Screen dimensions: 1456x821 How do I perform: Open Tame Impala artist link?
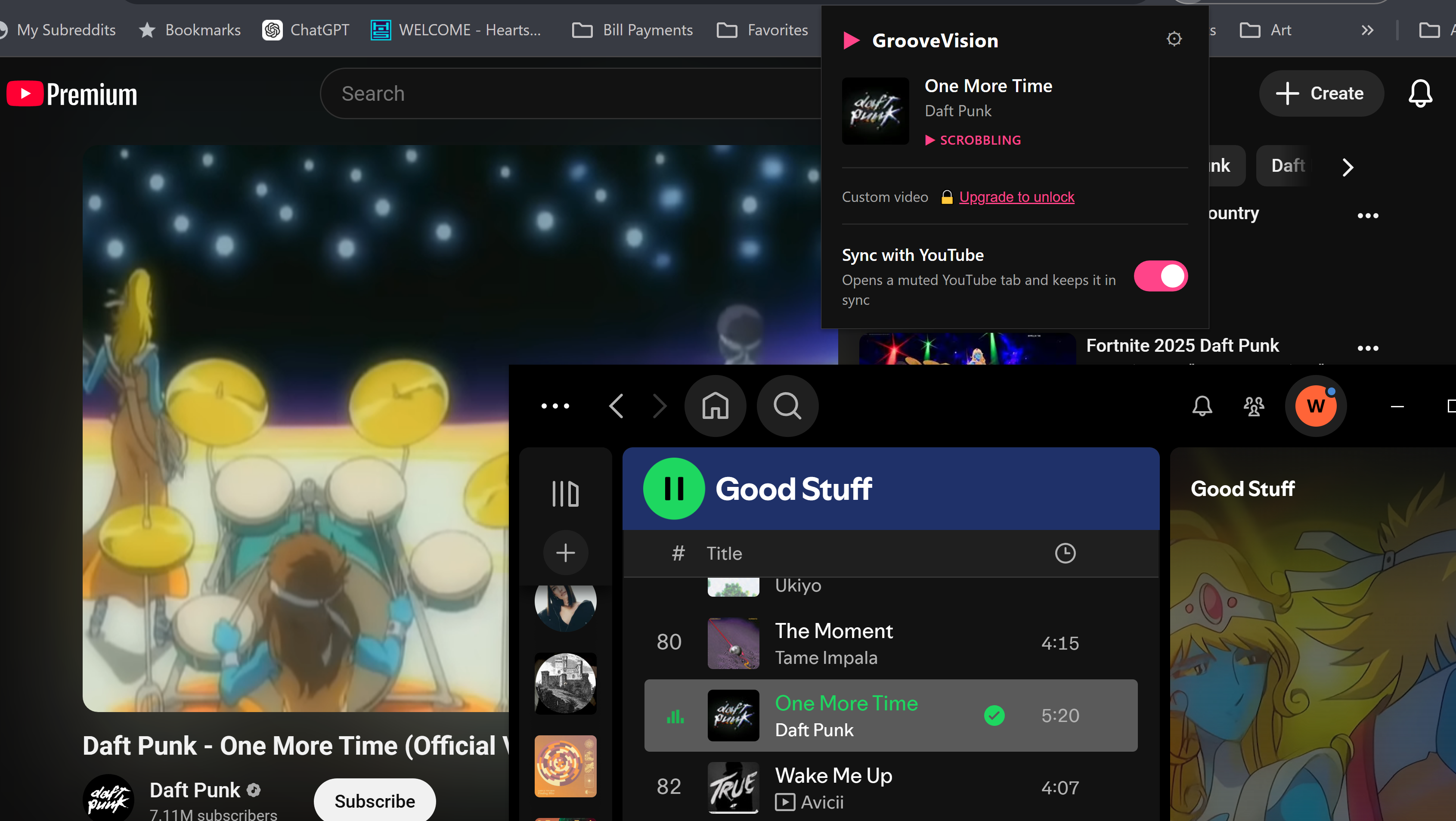click(x=826, y=658)
